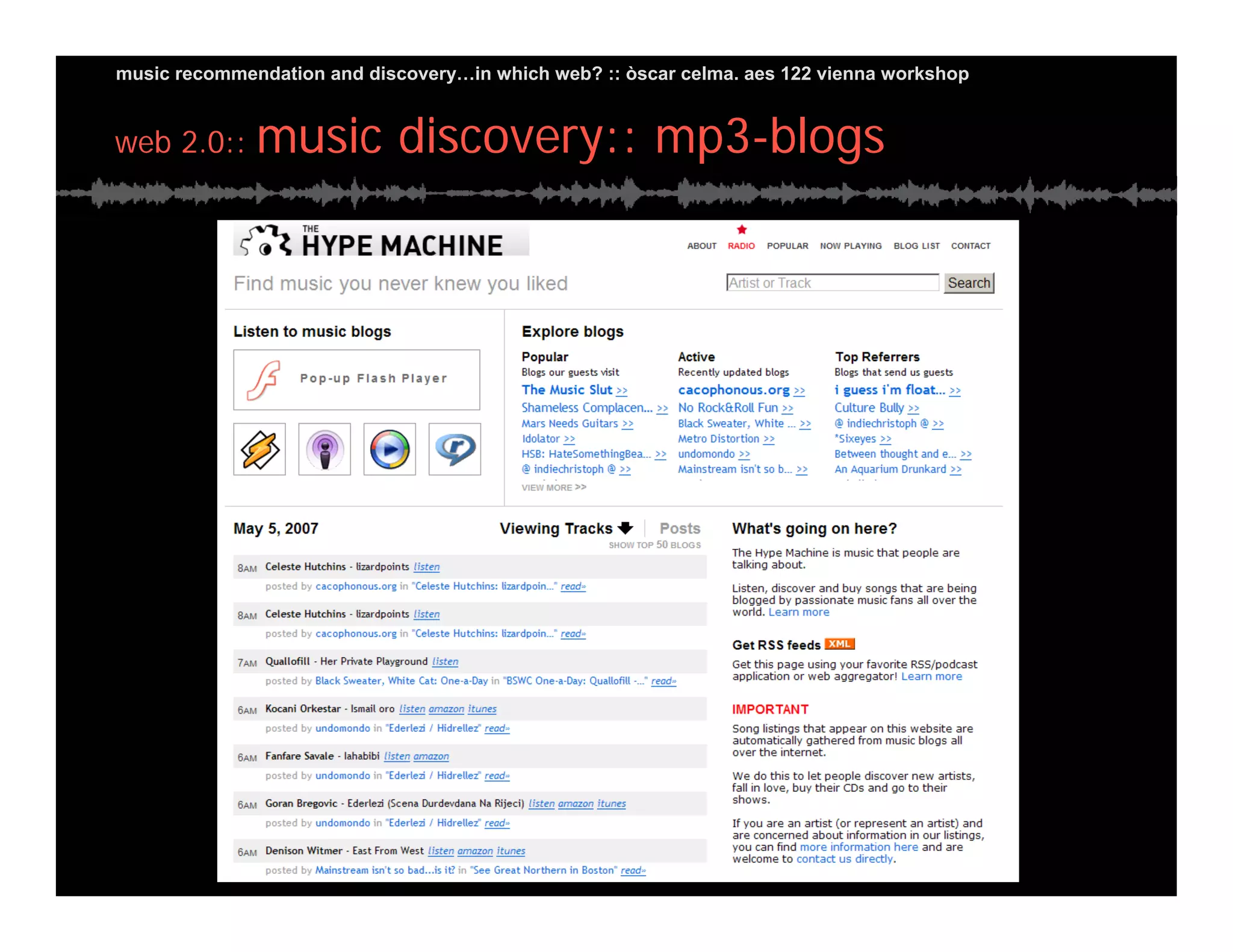This screenshot has width=1233, height=952.
Task: Listen to Fanfare Savale - Iahabibi
Action: (397, 756)
